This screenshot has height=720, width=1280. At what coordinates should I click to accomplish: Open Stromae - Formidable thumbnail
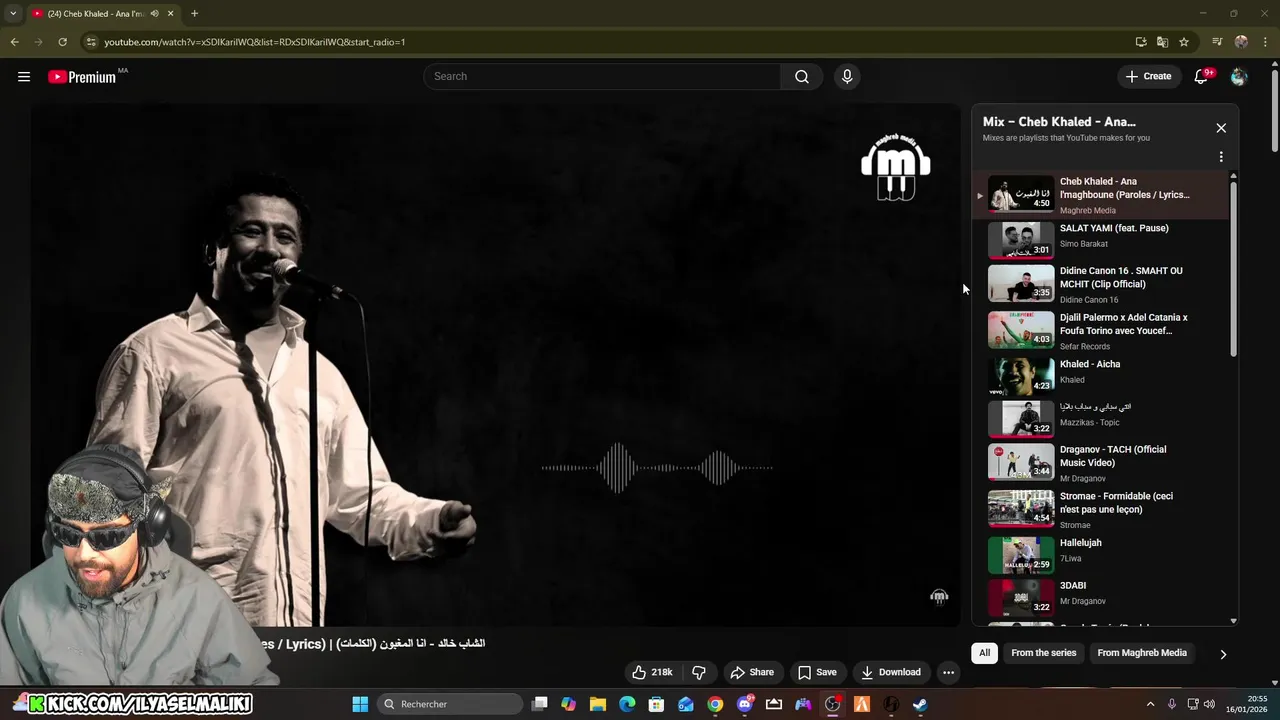[x=1021, y=509]
